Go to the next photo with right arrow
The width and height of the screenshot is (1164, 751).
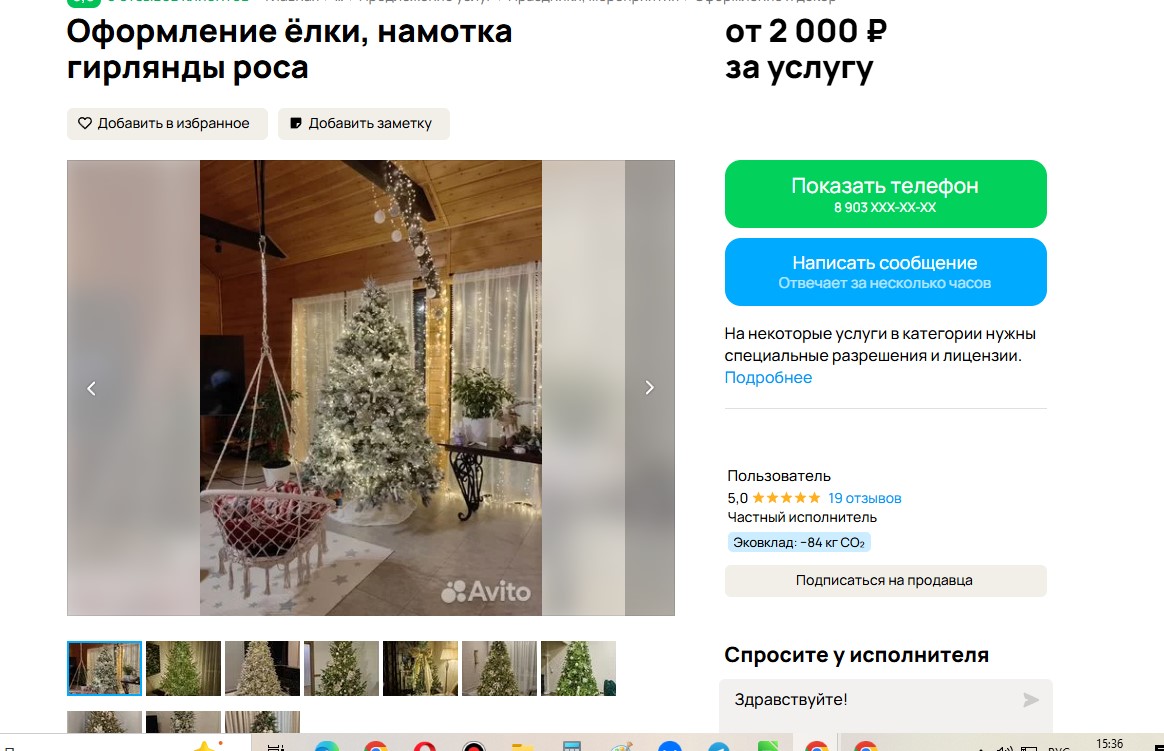[650, 387]
